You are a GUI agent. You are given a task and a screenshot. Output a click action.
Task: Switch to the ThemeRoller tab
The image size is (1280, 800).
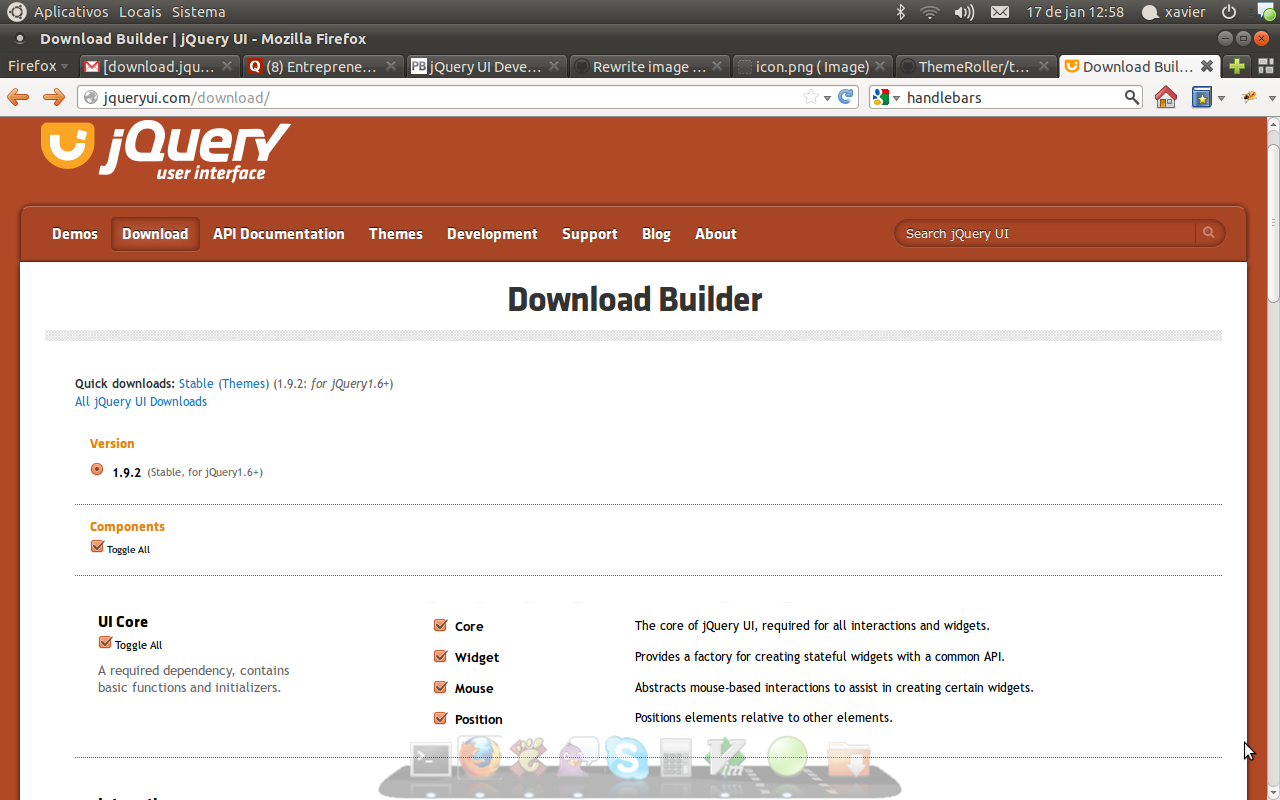point(974,67)
